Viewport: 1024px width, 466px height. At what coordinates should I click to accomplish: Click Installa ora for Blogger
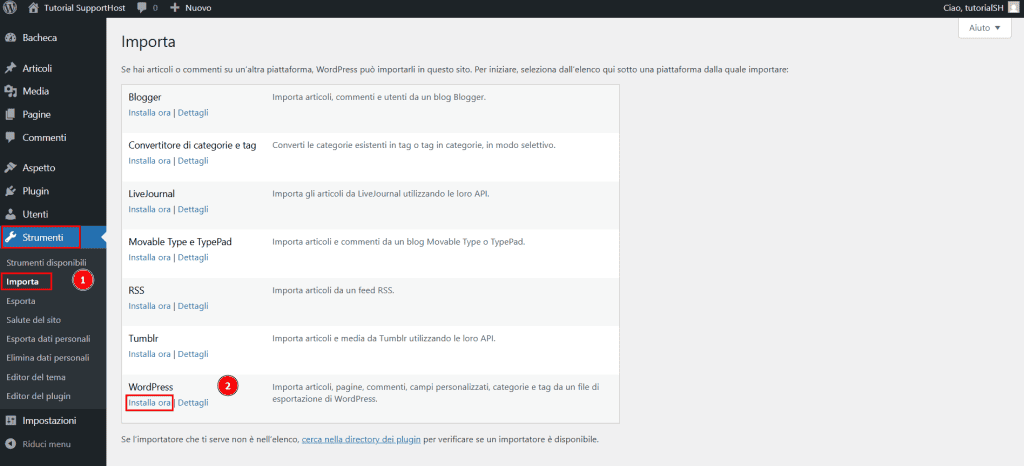pos(150,112)
